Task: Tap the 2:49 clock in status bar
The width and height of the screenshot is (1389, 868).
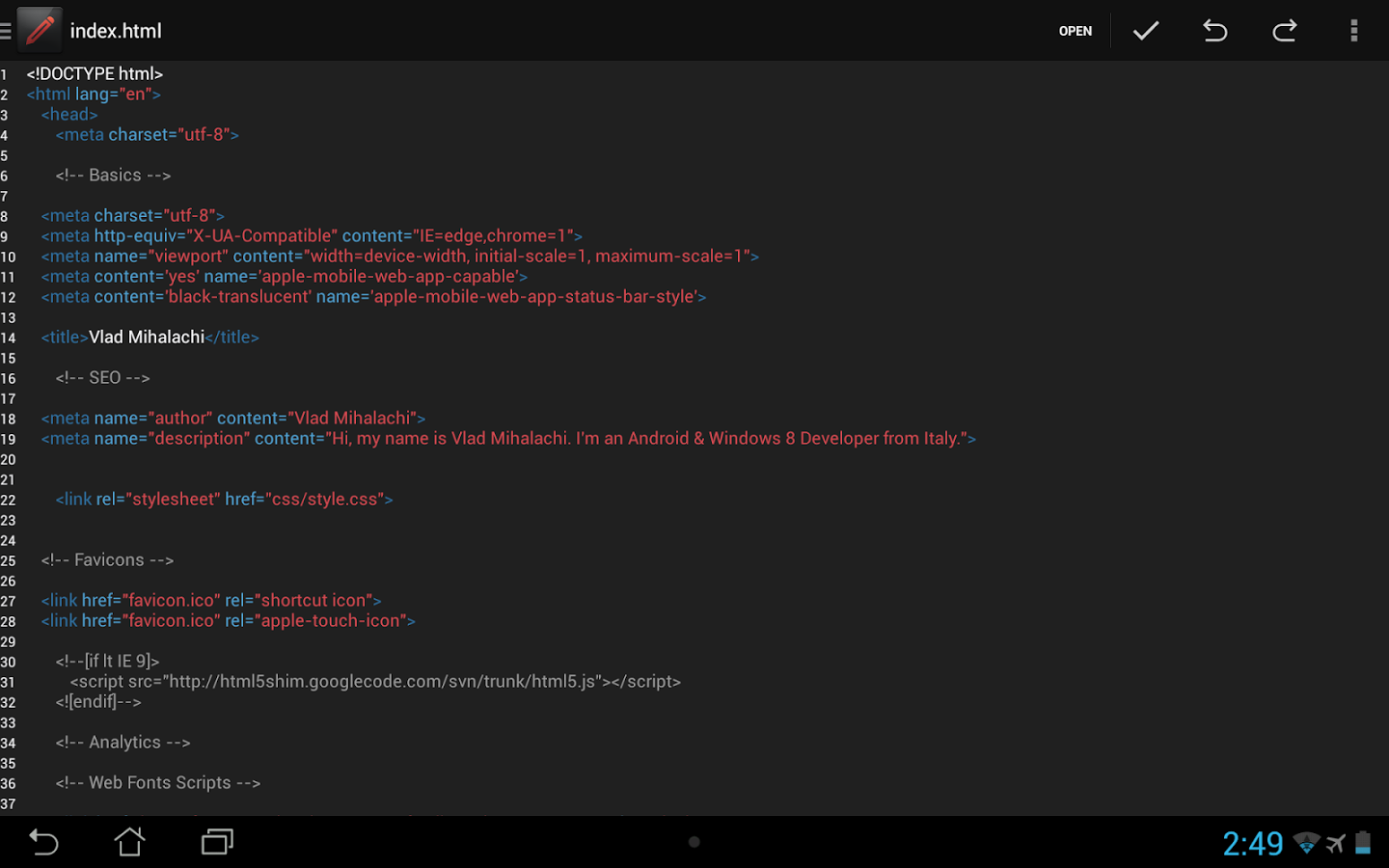Action: tap(1252, 844)
